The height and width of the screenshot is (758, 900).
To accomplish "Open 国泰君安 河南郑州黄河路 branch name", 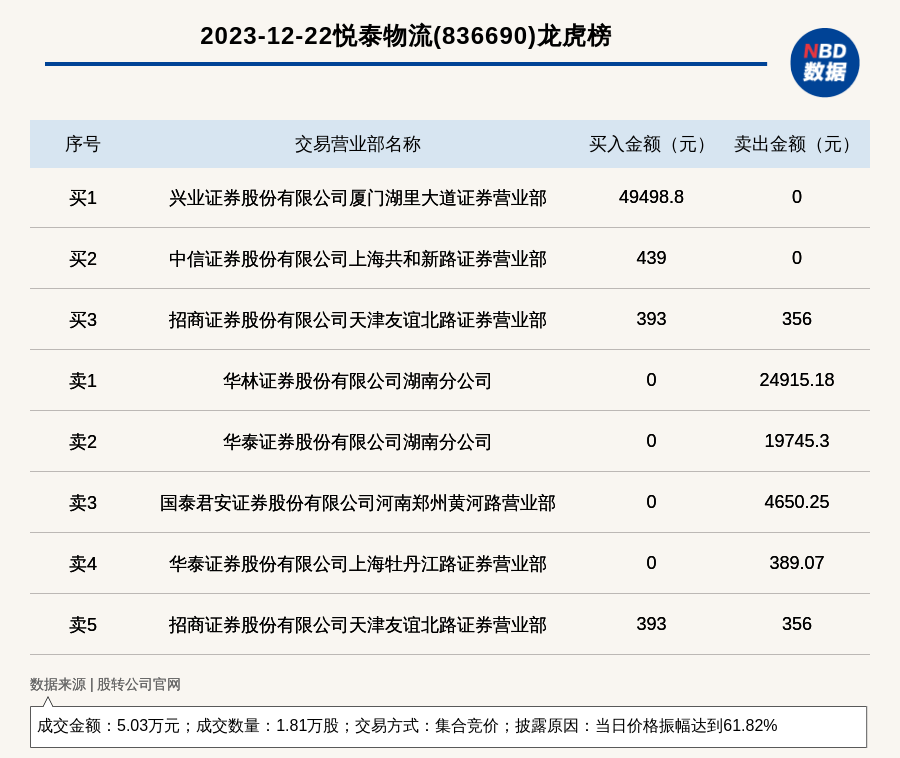I will 357,503.
